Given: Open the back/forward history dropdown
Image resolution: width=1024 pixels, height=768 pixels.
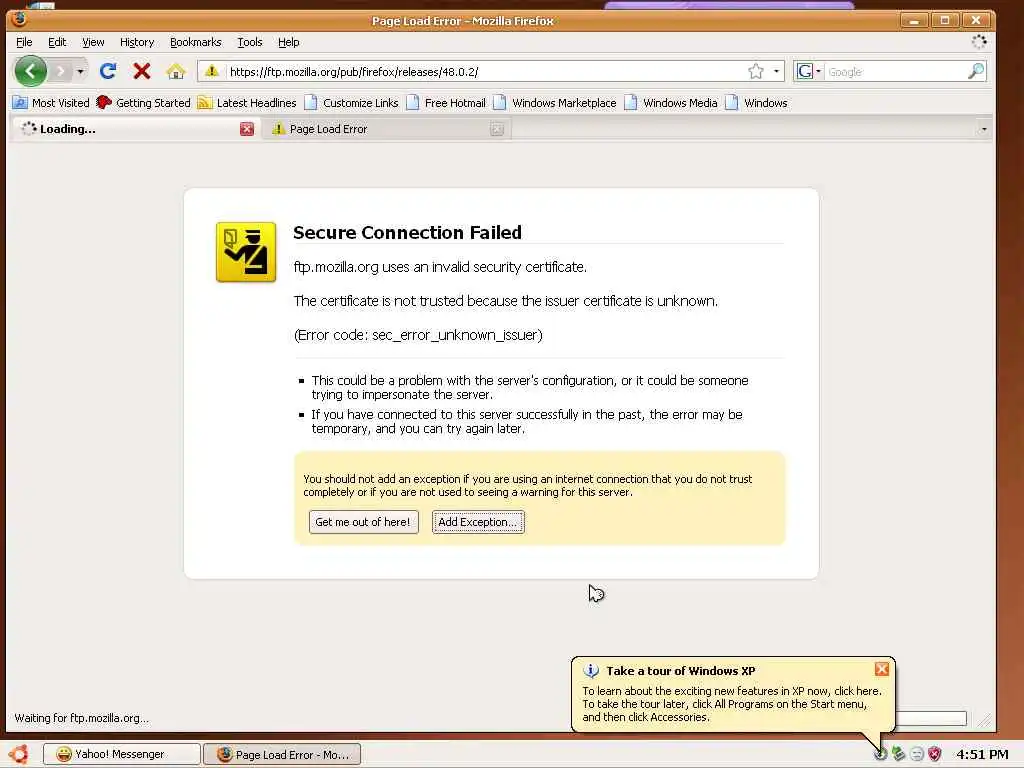Looking at the screenshot, I should coord(80,71).
